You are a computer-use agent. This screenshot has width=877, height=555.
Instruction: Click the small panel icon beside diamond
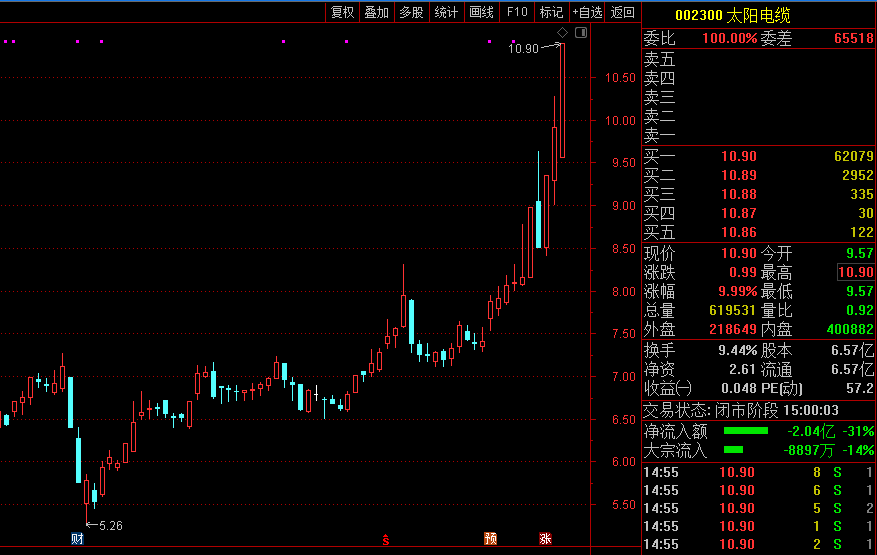[x=582, y=33]
